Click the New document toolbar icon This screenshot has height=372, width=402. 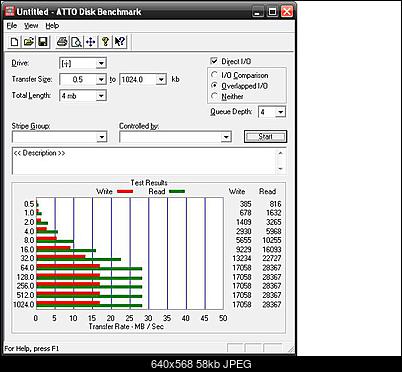point(14,42)
